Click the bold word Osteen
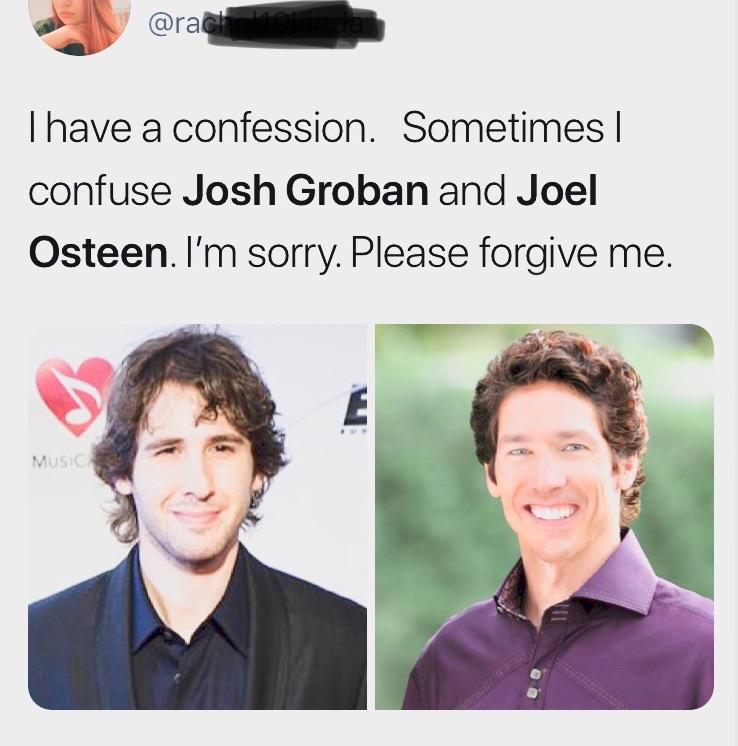Image resolution: width=738 pixels, height=746 pixels. (98, 253)
